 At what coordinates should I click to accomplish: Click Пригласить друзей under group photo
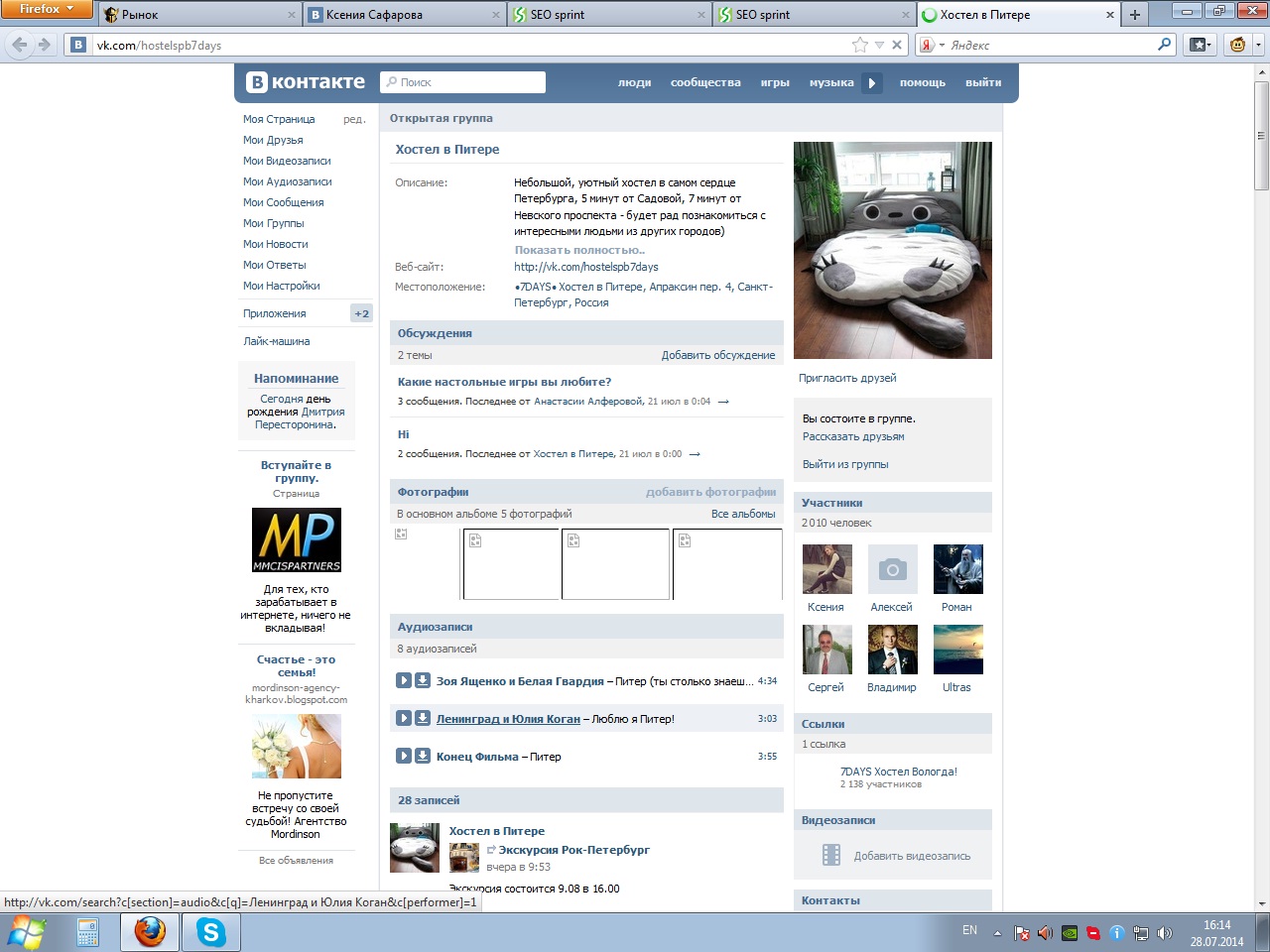(x=847, y=378)
